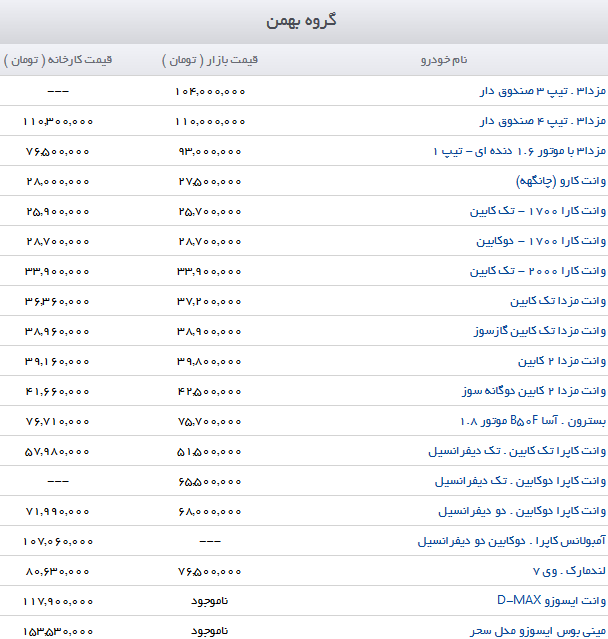Select market price ۵۱,۵۰۰,۰۰۰
This screenshot has width=608, height=639.
coord(209,452)
